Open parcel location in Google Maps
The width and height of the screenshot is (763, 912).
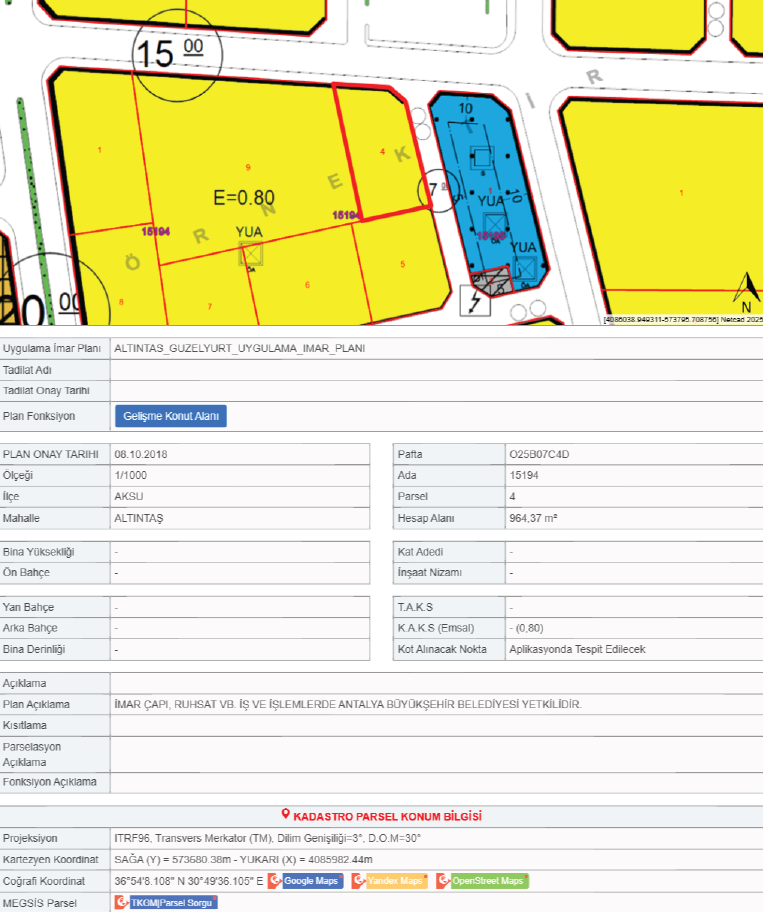pyautogui.click(x=306, y=881)
